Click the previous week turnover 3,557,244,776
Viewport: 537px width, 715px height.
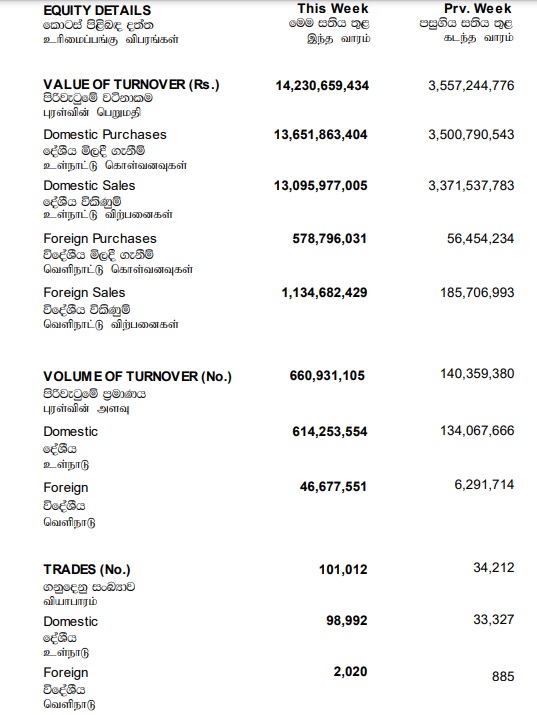click(x=471, y=86)
